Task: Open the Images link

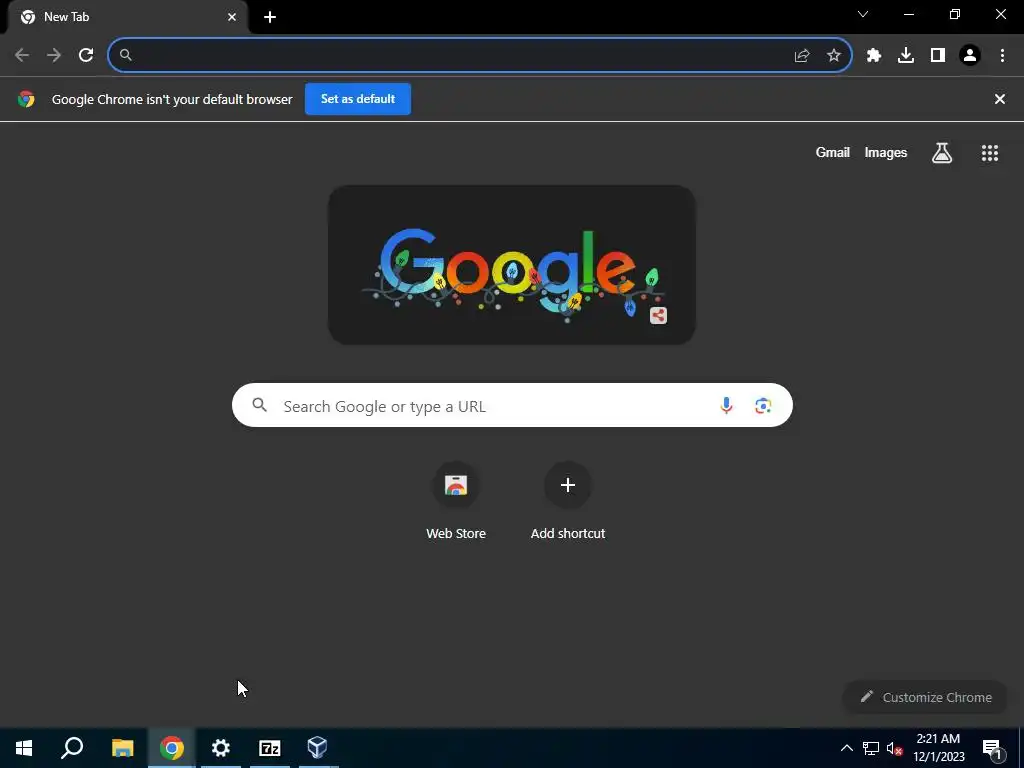Action: (886, 152)
